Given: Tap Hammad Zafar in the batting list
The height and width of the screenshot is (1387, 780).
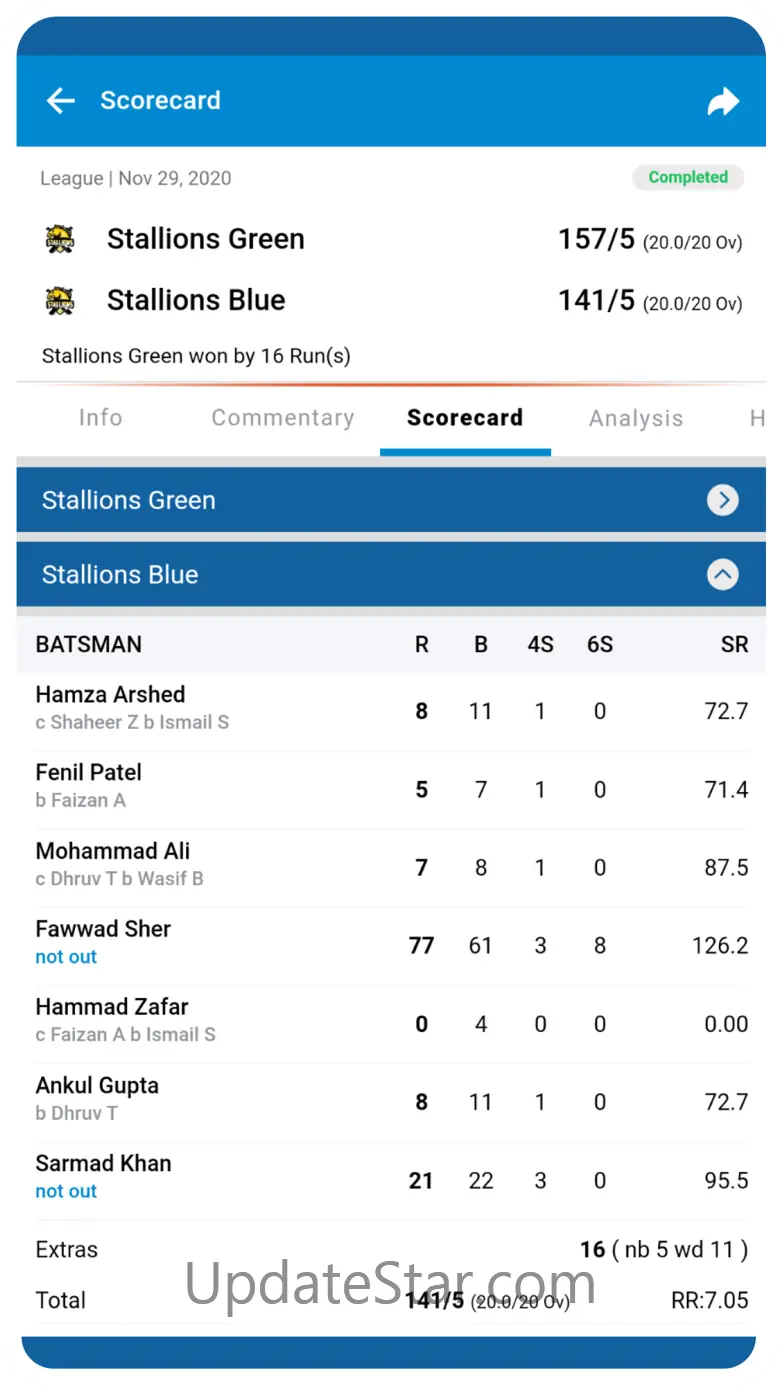Looking at the screenshot, I should click(x=112, y=1007).
